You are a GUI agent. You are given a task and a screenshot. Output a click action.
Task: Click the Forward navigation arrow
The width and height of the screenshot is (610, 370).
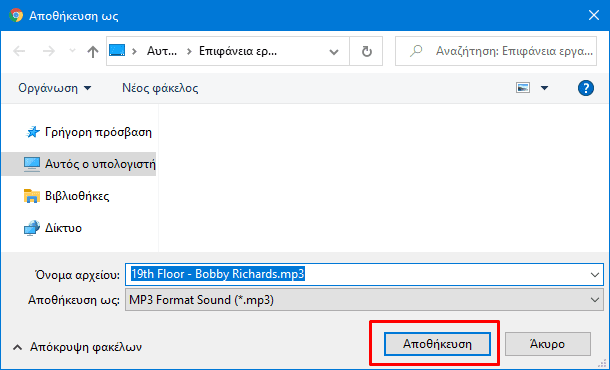click(x=49, y=51)
